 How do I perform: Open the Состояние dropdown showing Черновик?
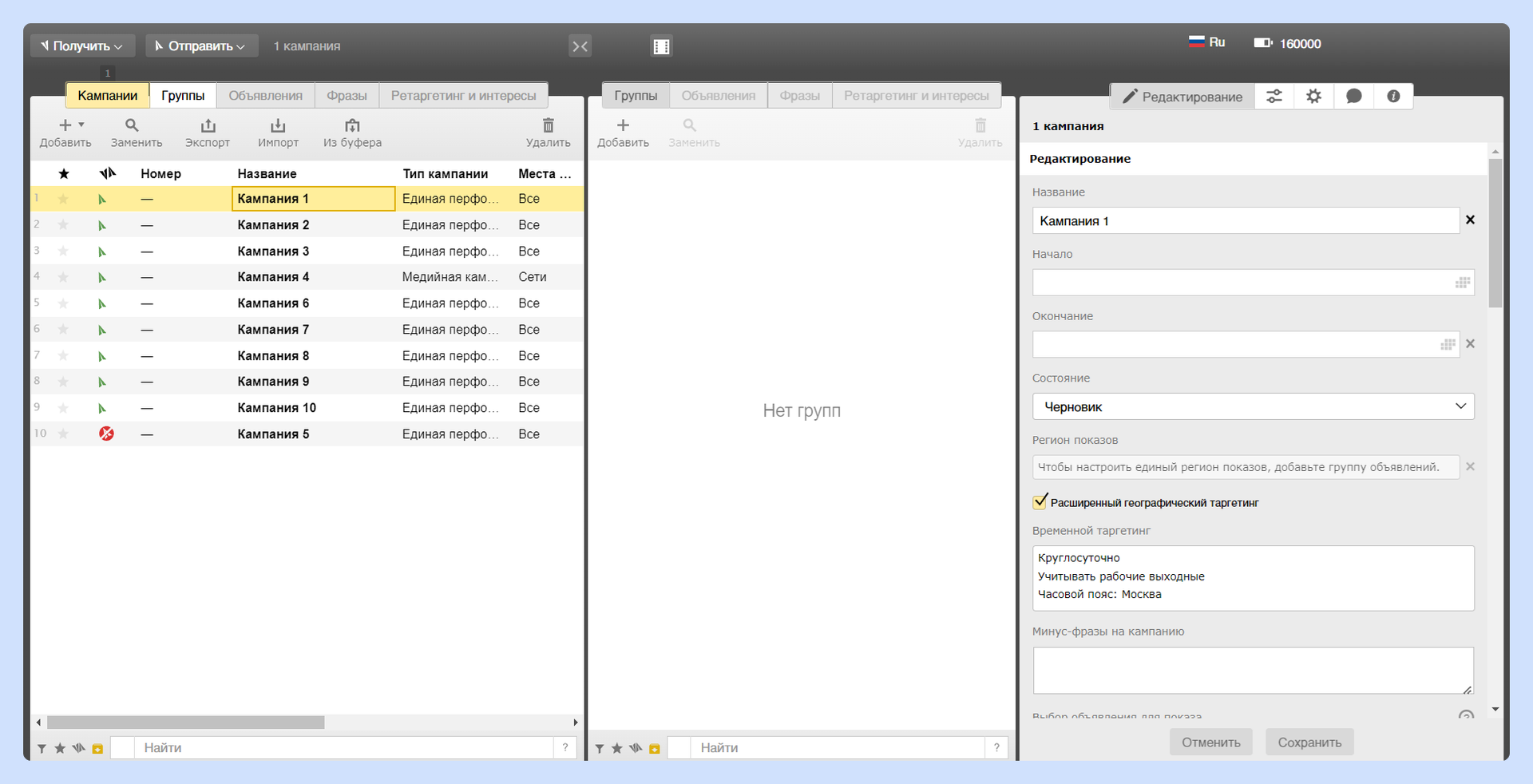tap(1254, 406)
